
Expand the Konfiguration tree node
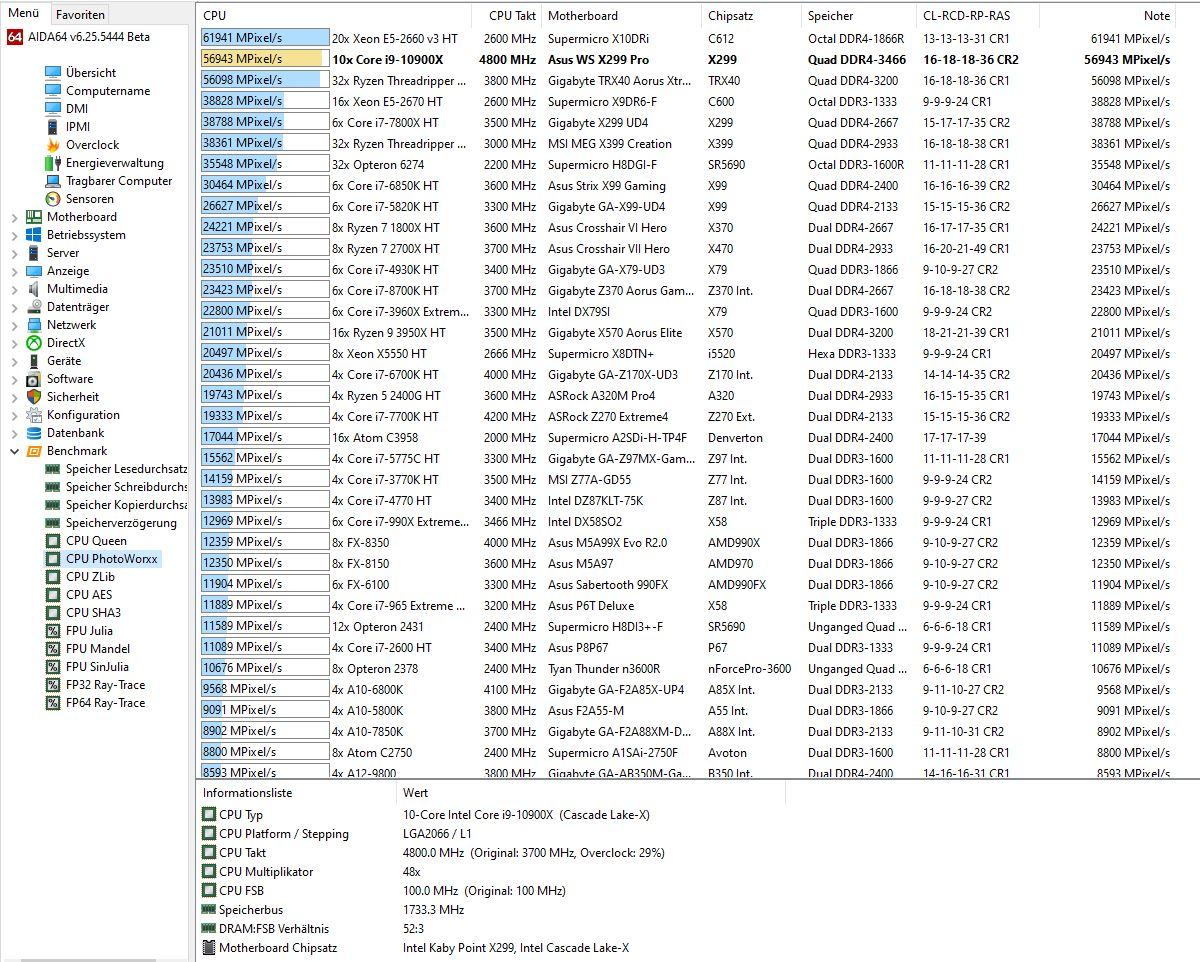(15, 415)
